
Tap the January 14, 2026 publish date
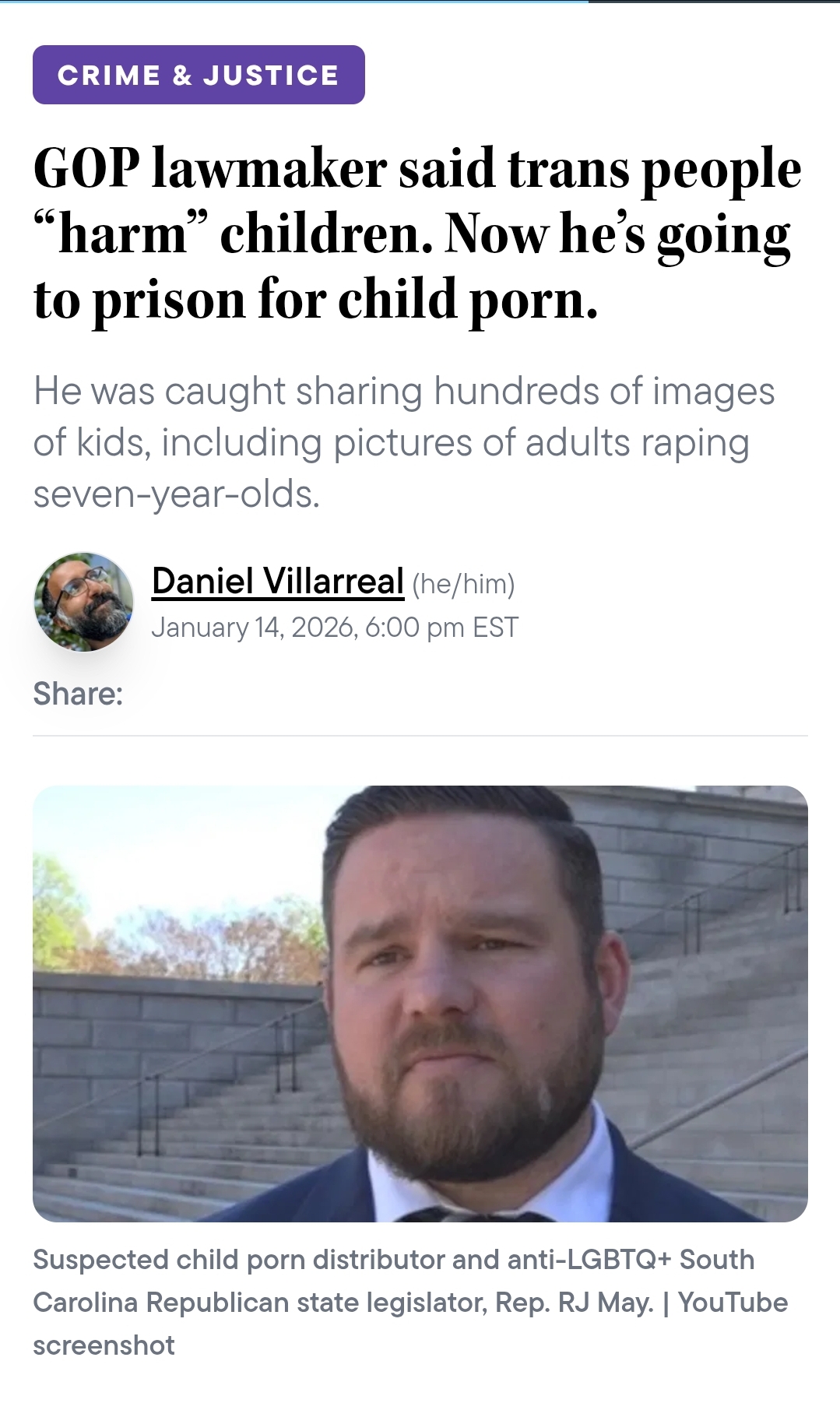click(x=253, y=628)
